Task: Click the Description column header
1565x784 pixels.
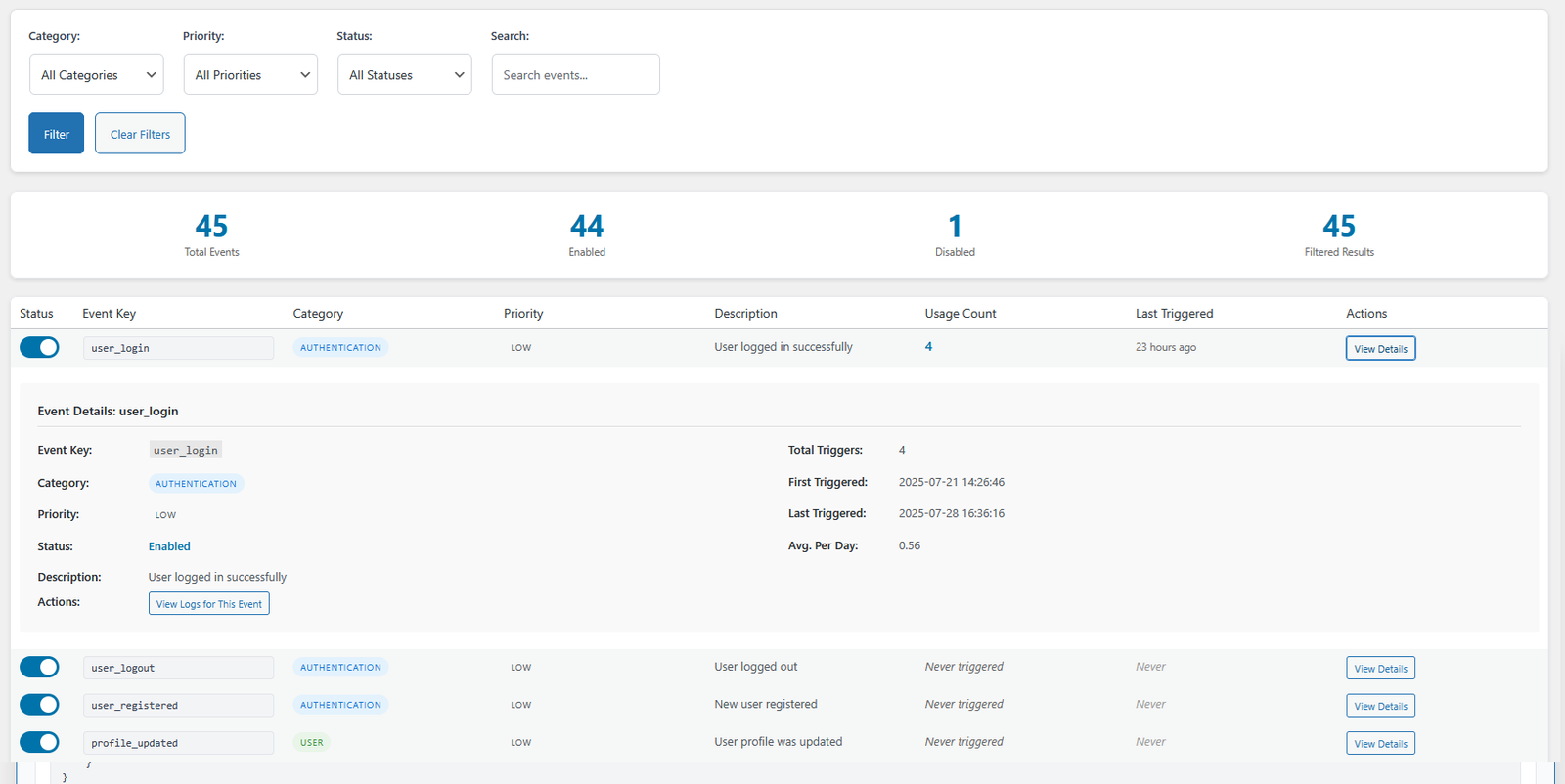Action: (745, 314)
